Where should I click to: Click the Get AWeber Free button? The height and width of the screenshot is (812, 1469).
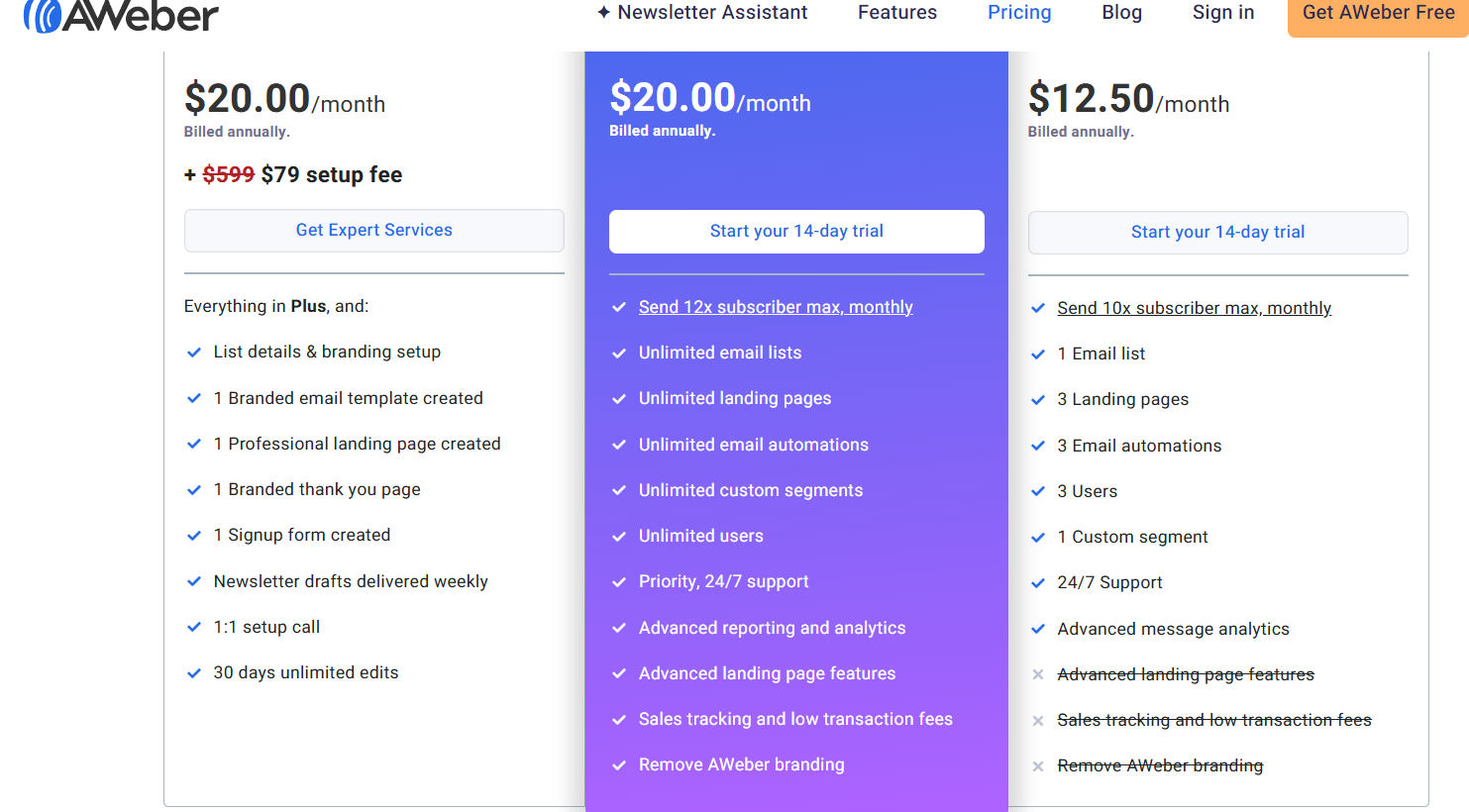click(x=1379, y=13)
